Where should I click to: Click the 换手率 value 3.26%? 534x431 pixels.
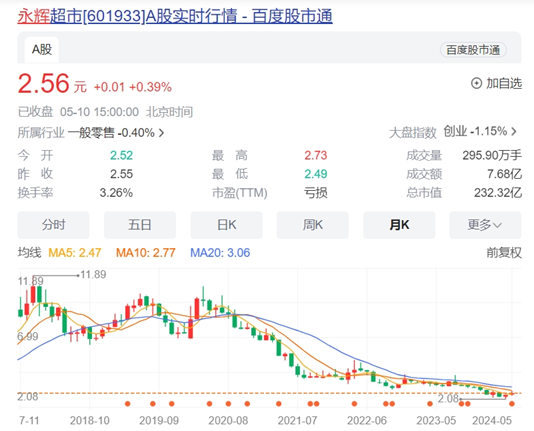point(116,193)
